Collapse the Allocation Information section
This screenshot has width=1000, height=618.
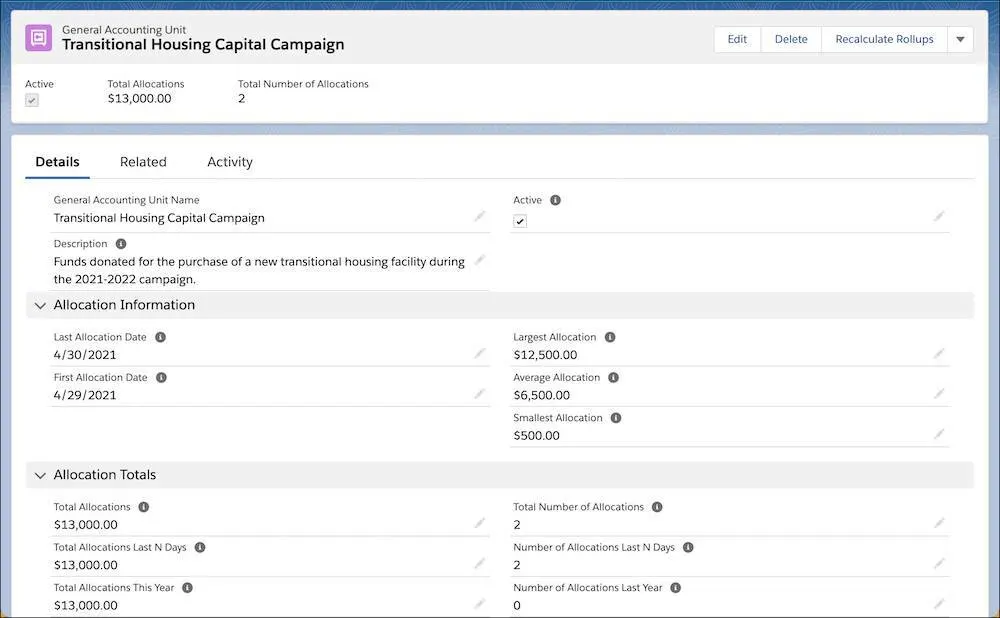pos(40,305)
